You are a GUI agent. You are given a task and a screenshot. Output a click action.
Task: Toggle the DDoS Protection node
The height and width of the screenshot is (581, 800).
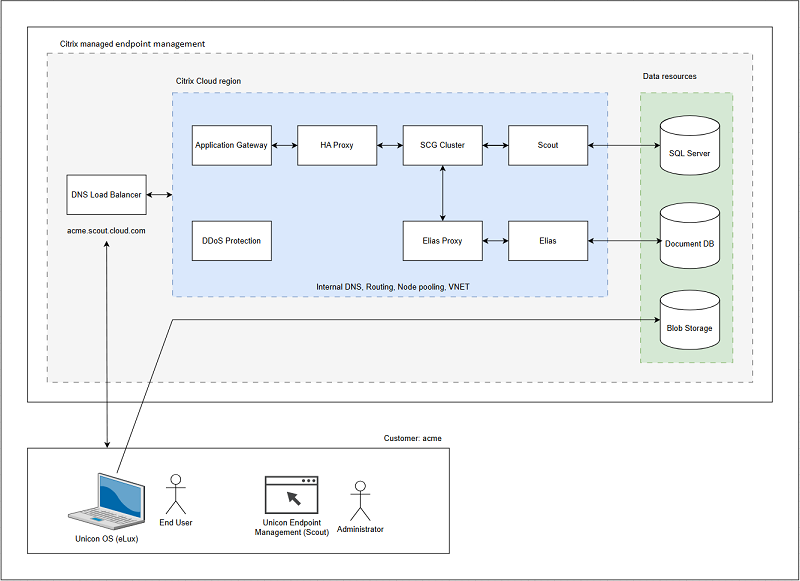click(231, 240)
